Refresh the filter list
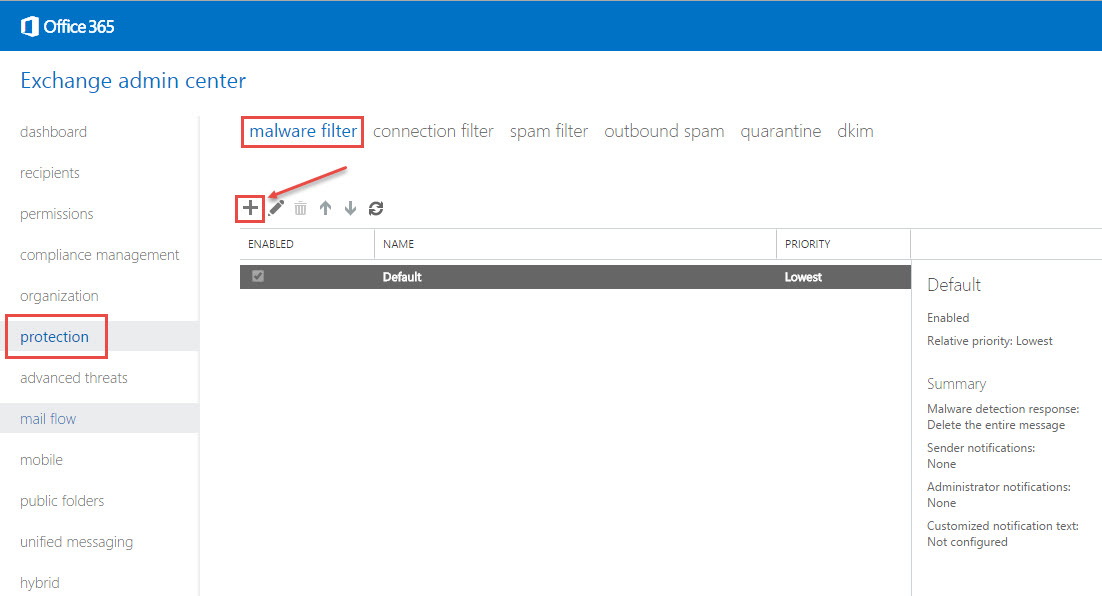This screenshot has width=1102, height=596. [375, 208]
